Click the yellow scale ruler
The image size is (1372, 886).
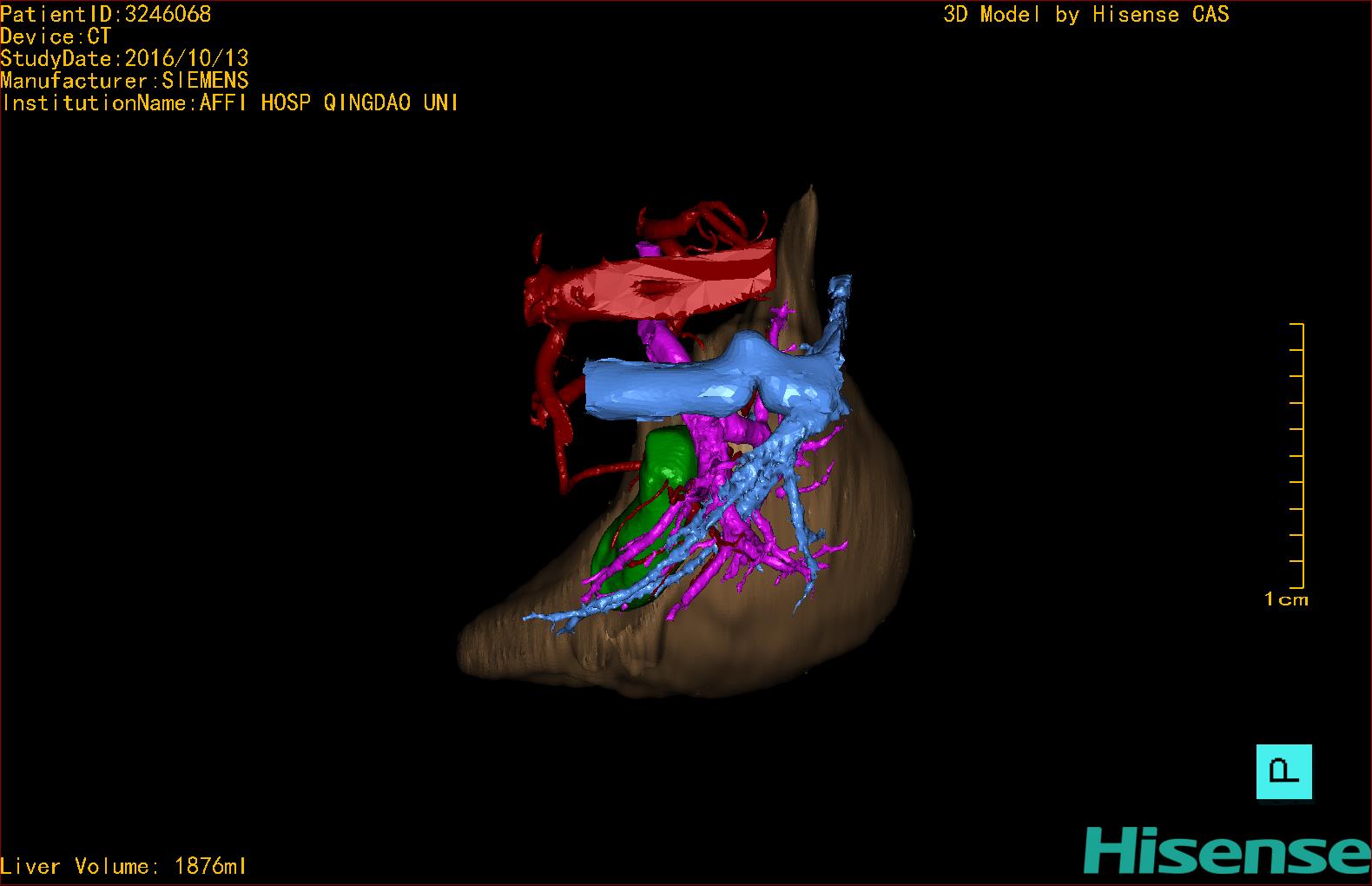point(1297,455)
